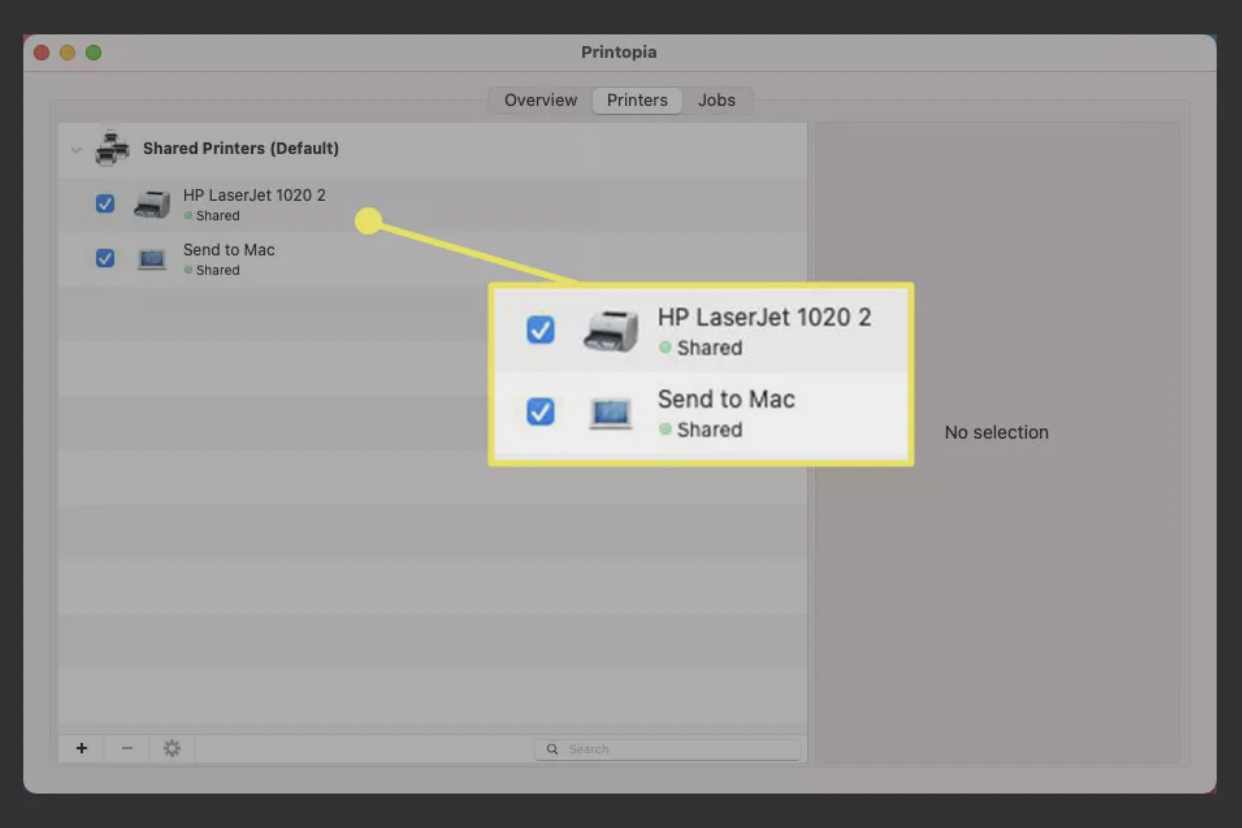Select the HP LaserJet 1020 2 name in the list
Image resolution: width=1242 pixels, height=828 pixels.
254,195
